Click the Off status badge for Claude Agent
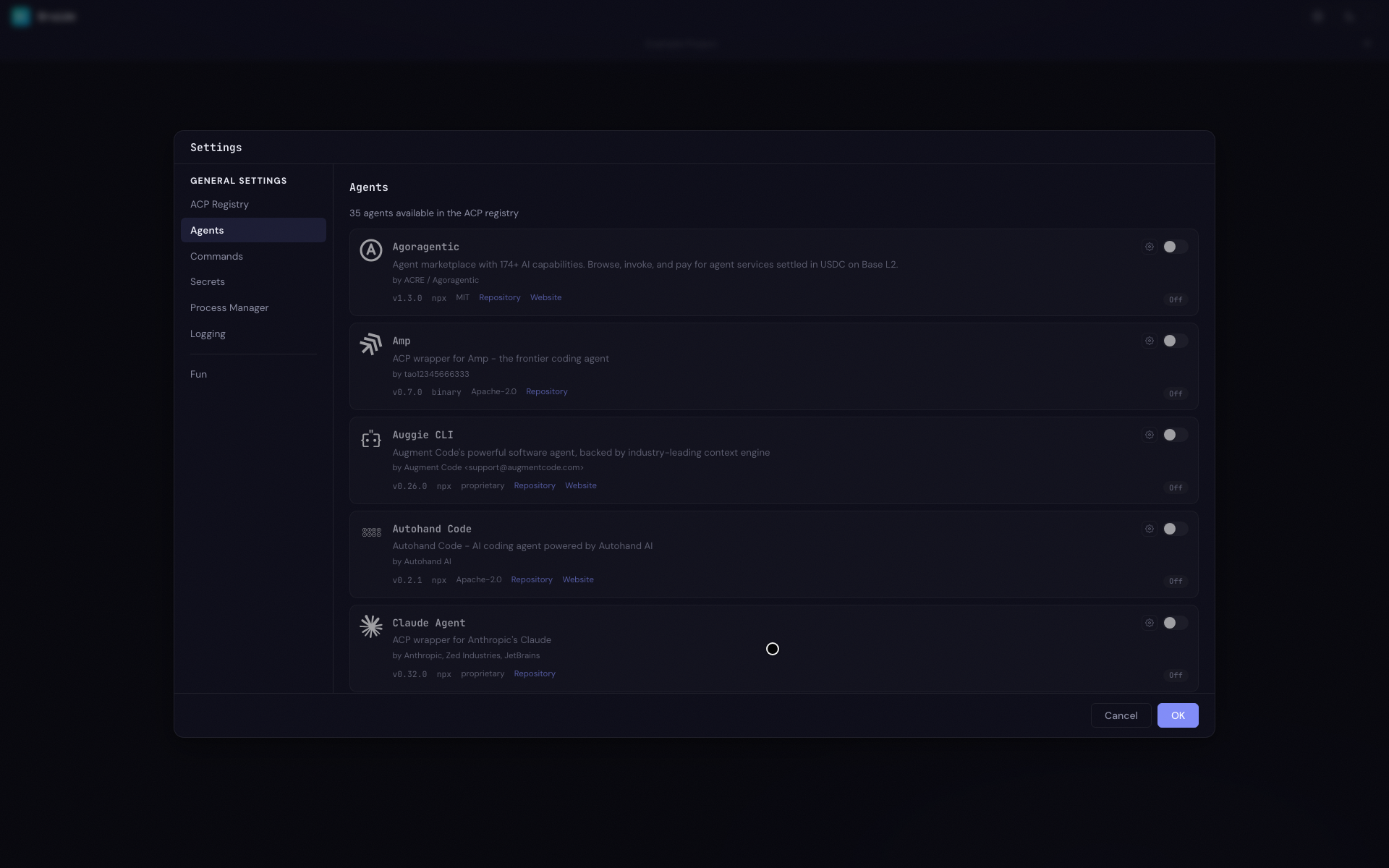 pyautogui.click(x=1176, y=675)
